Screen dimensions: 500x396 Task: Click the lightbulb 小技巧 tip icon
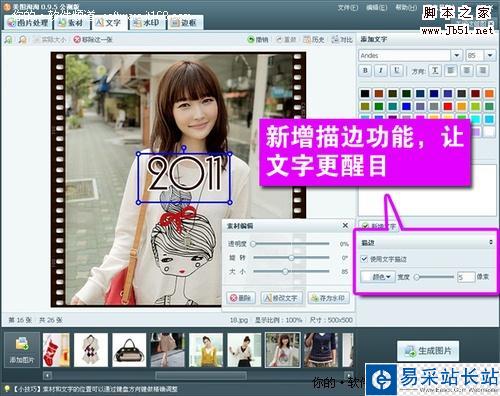click(6, 389)
